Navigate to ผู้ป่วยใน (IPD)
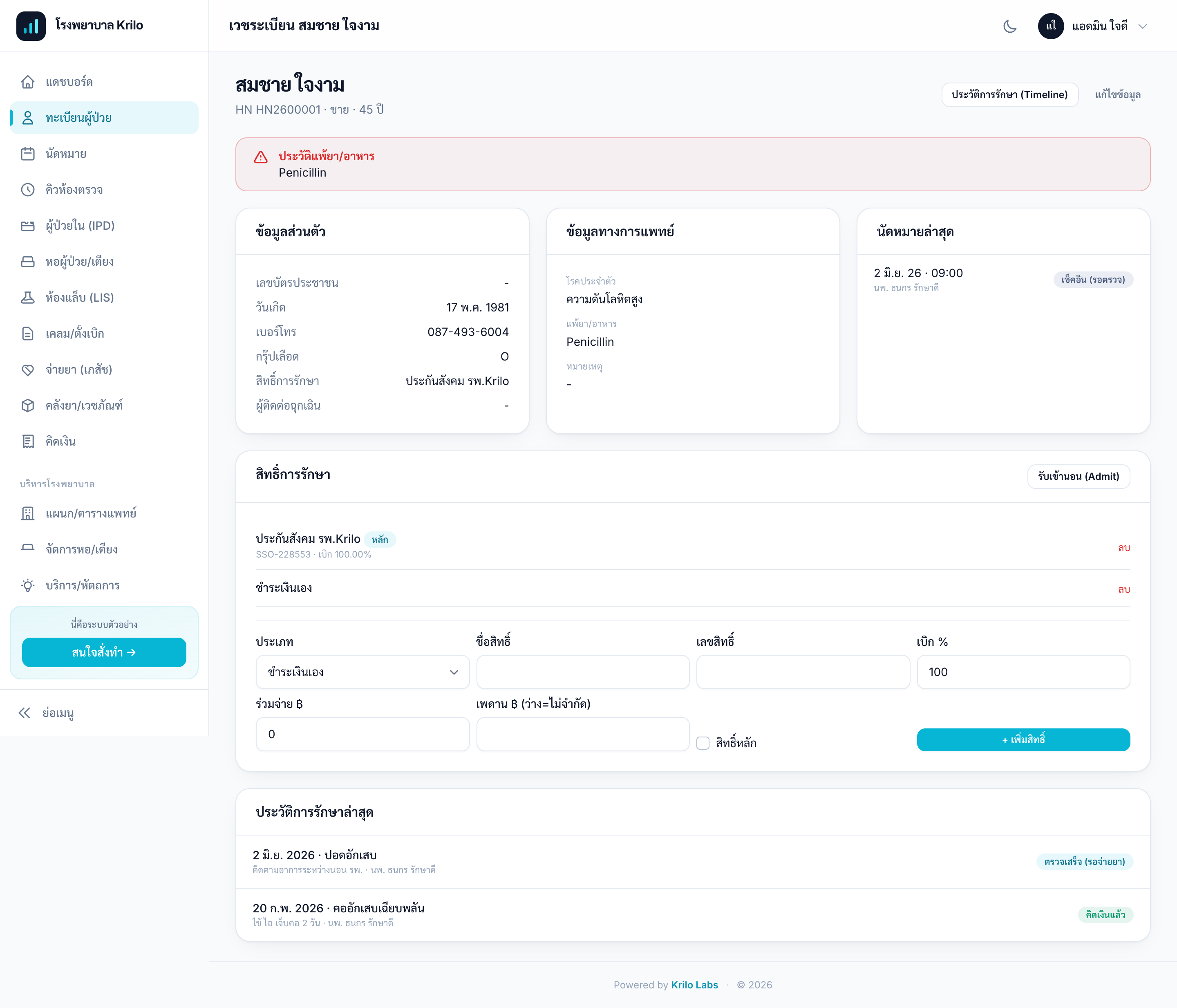1177x1008 pixels. pyautogui.click(x=104, y=226)
